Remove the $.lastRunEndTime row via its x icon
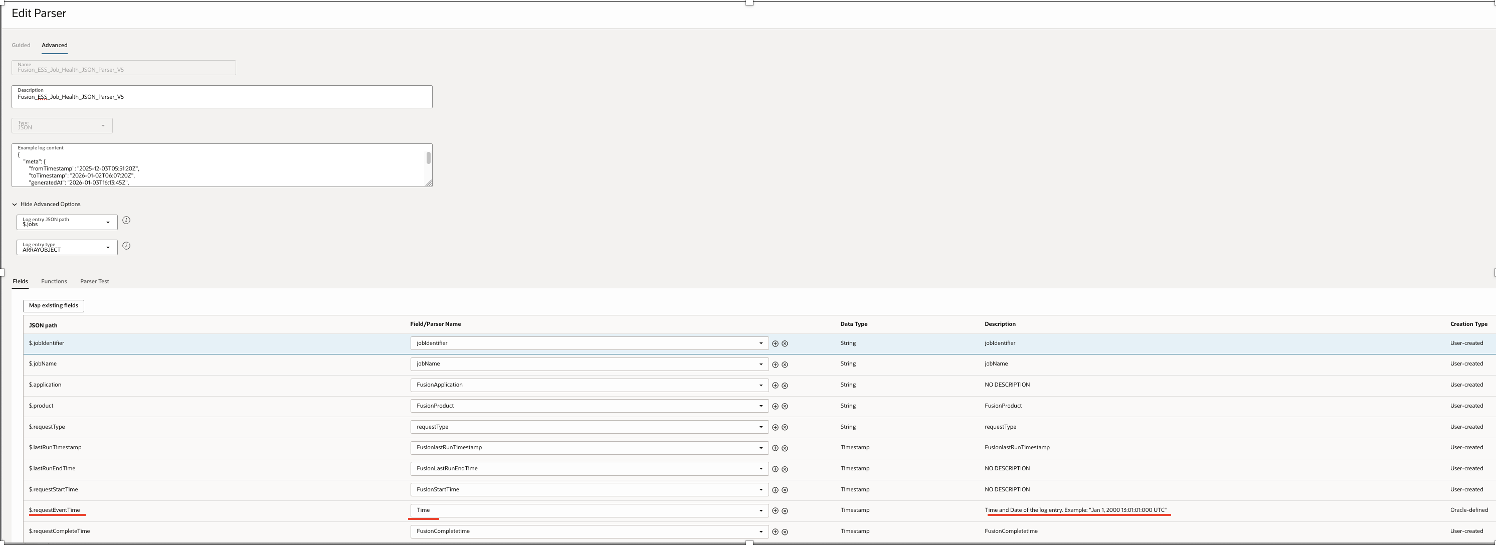The width and height of the screenshot is (1496, 545). [785, 468]
